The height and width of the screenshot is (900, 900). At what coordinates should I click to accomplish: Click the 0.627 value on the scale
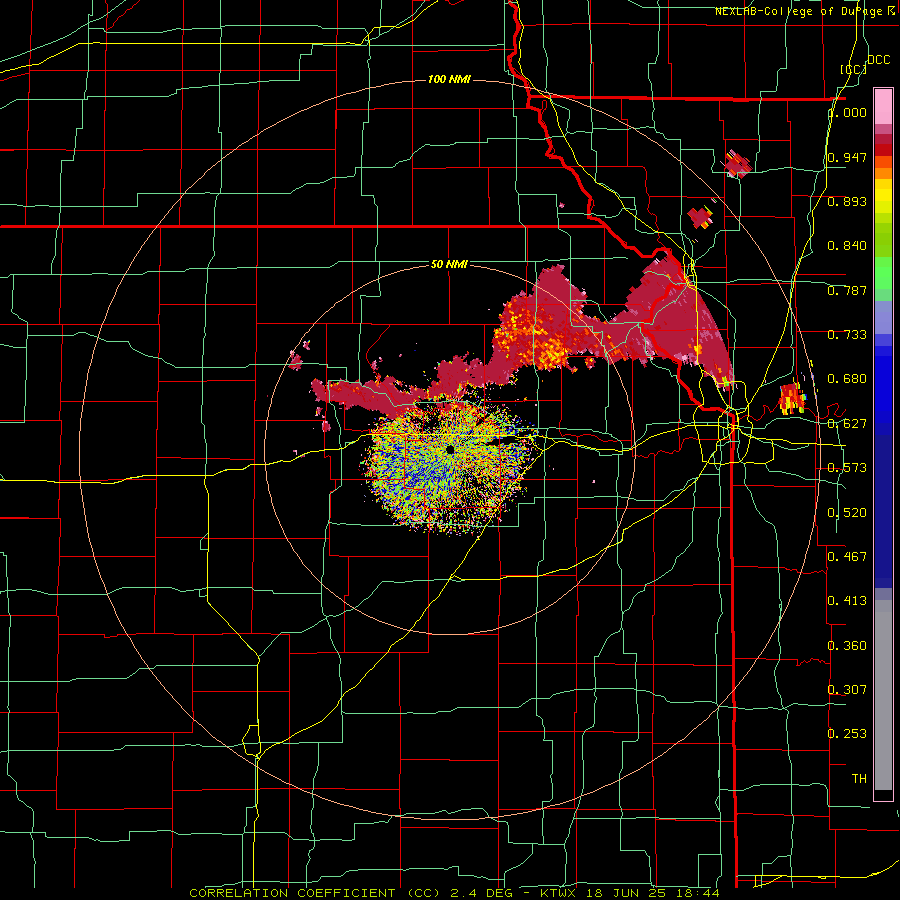point(847,424)
